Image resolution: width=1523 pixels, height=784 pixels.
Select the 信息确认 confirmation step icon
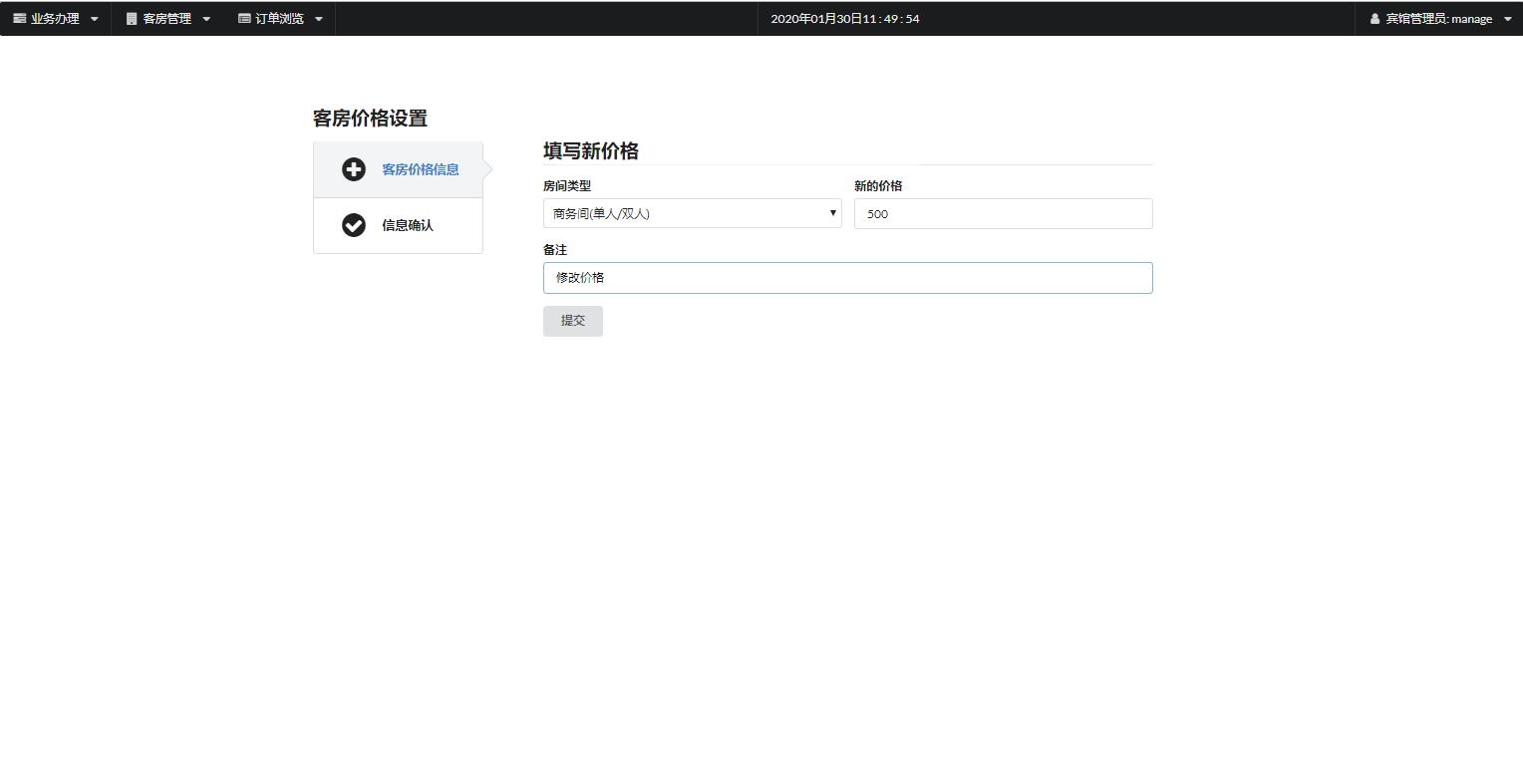tap(354, 225)
